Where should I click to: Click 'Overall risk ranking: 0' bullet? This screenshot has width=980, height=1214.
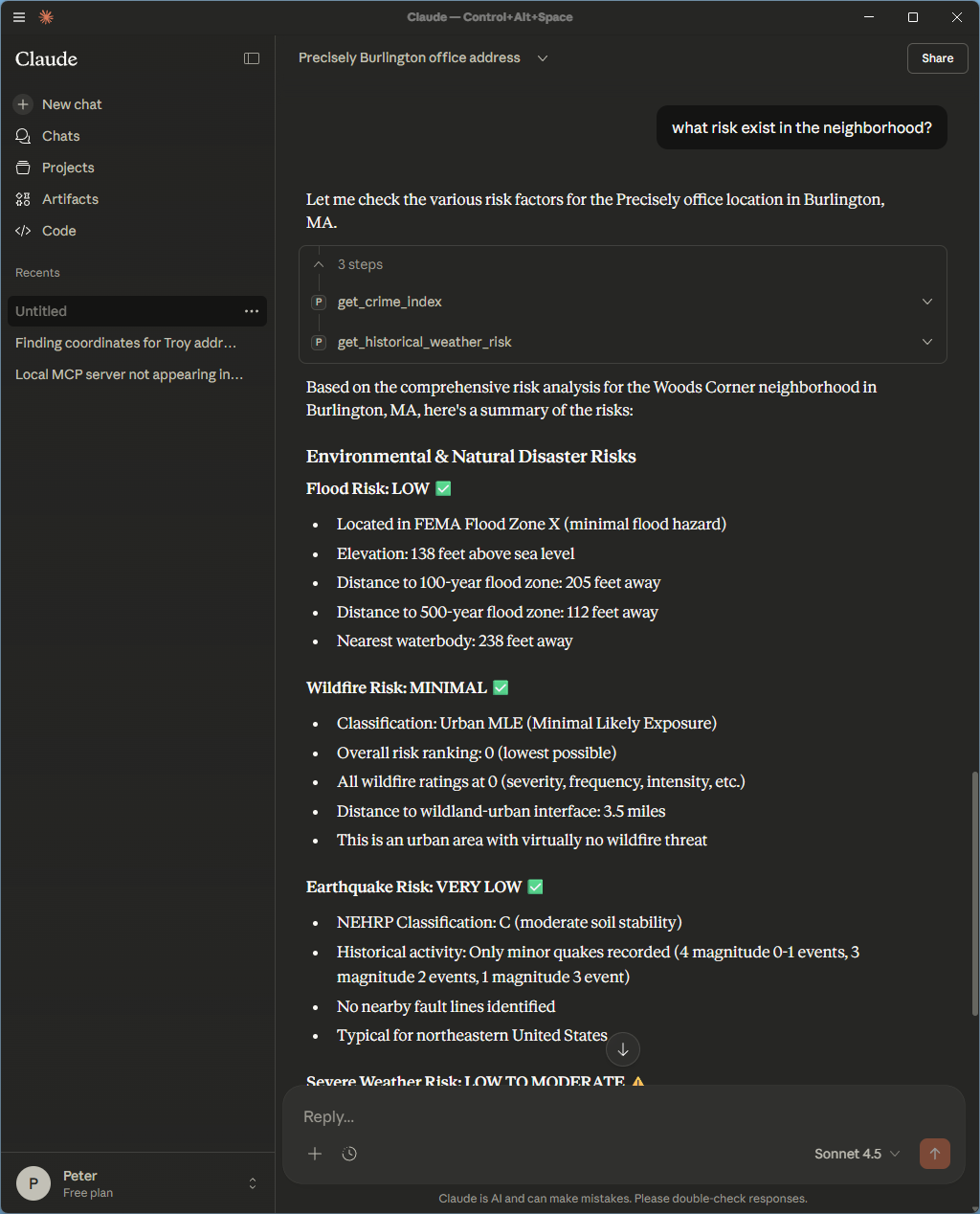point(477,753)
